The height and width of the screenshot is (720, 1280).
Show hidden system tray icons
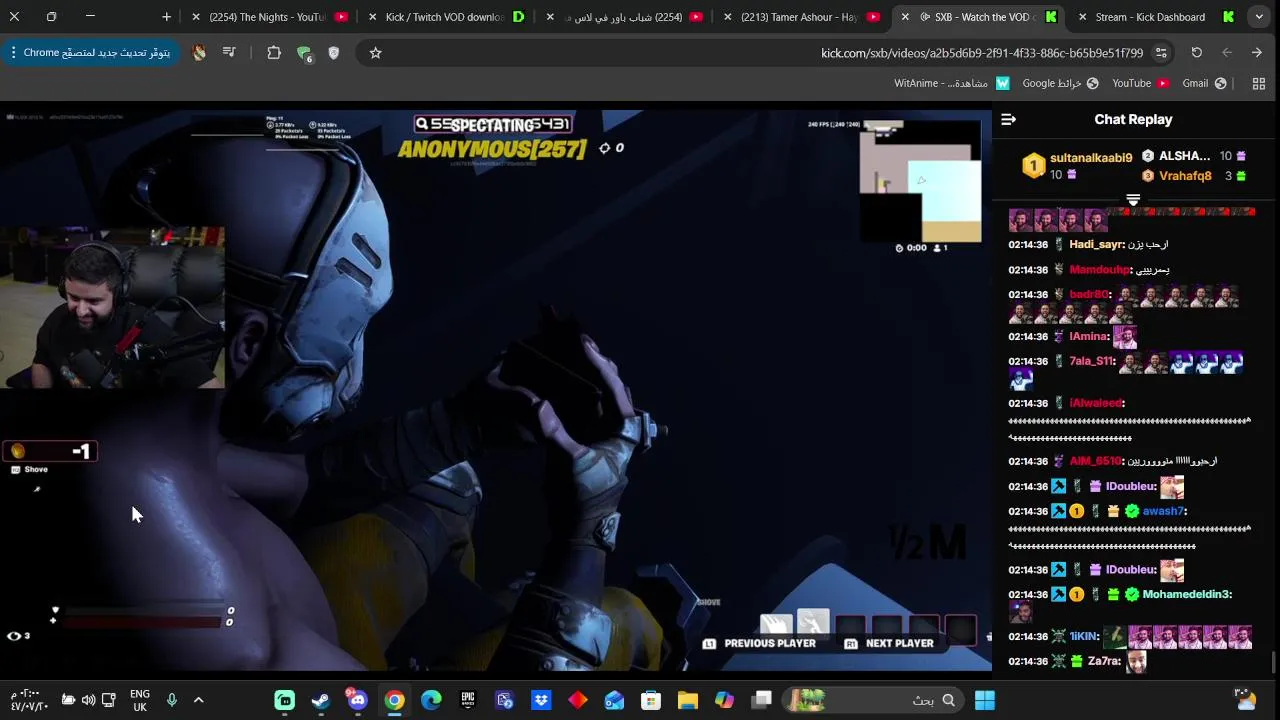(198, 700)
